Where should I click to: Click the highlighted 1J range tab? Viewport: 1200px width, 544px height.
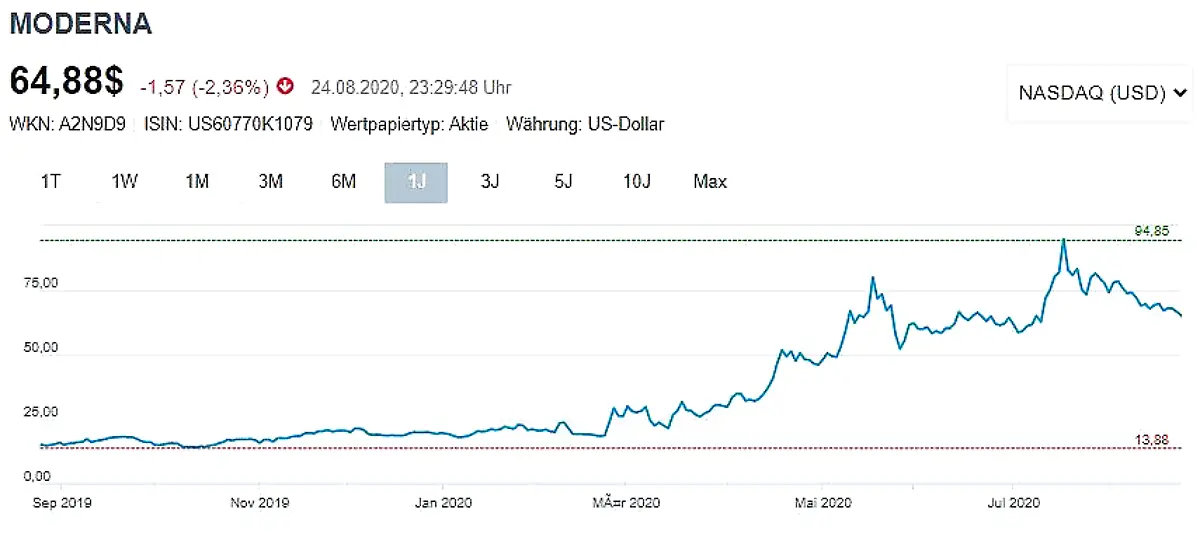[x=416, y=182]
